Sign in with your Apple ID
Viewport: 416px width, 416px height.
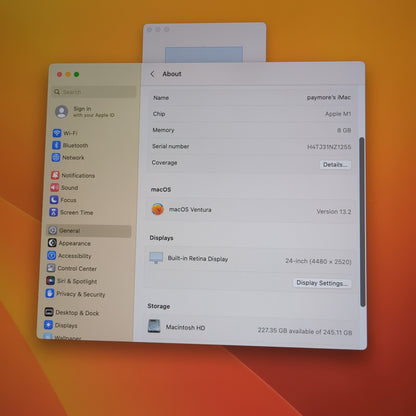click(85, 112)
